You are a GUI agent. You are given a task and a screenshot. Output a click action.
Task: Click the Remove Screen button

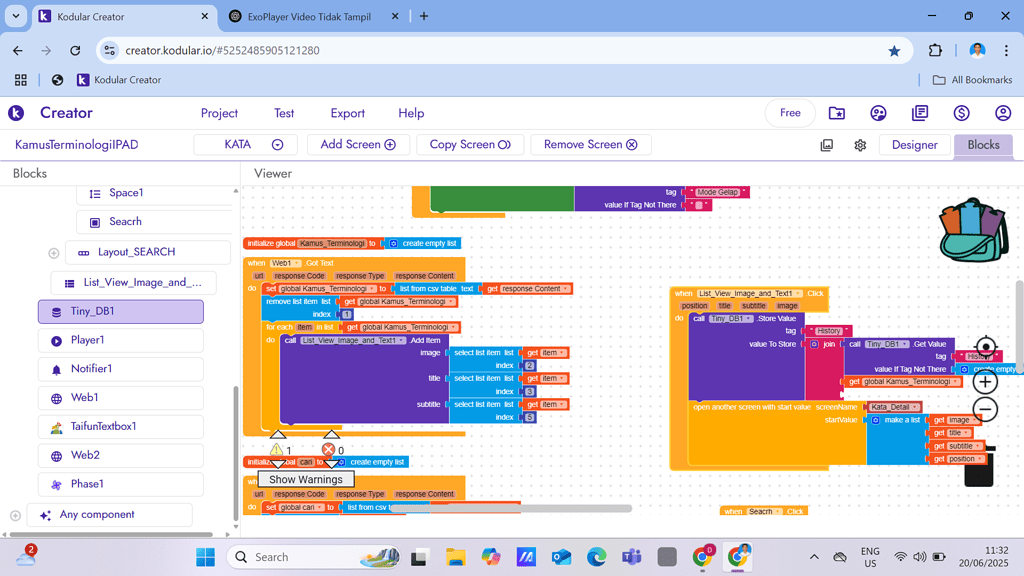pyautogui.click(x=590, y=145)
